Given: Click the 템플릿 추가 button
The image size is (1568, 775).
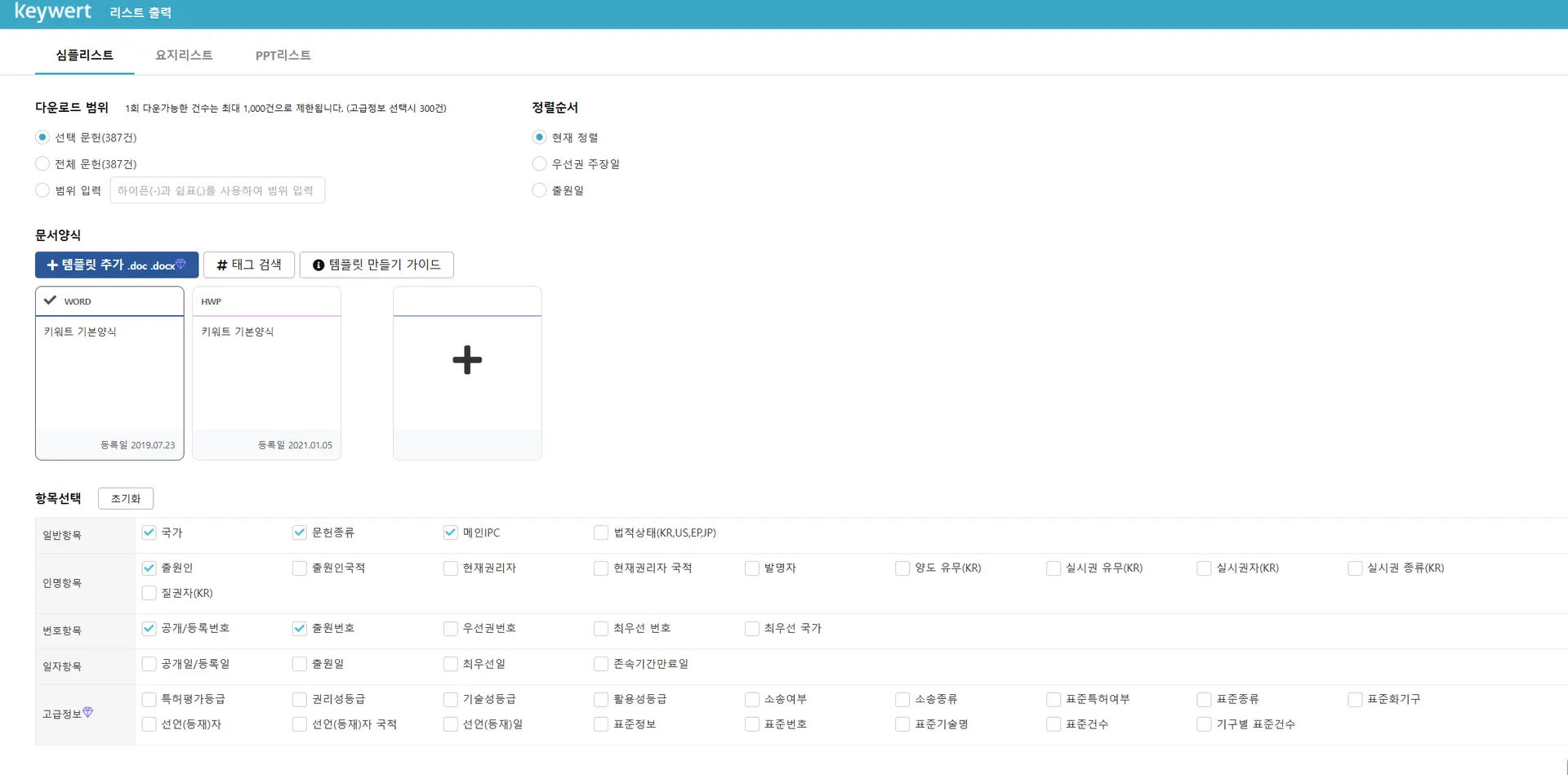Looking at the screenshot, I should coord(116,265).
